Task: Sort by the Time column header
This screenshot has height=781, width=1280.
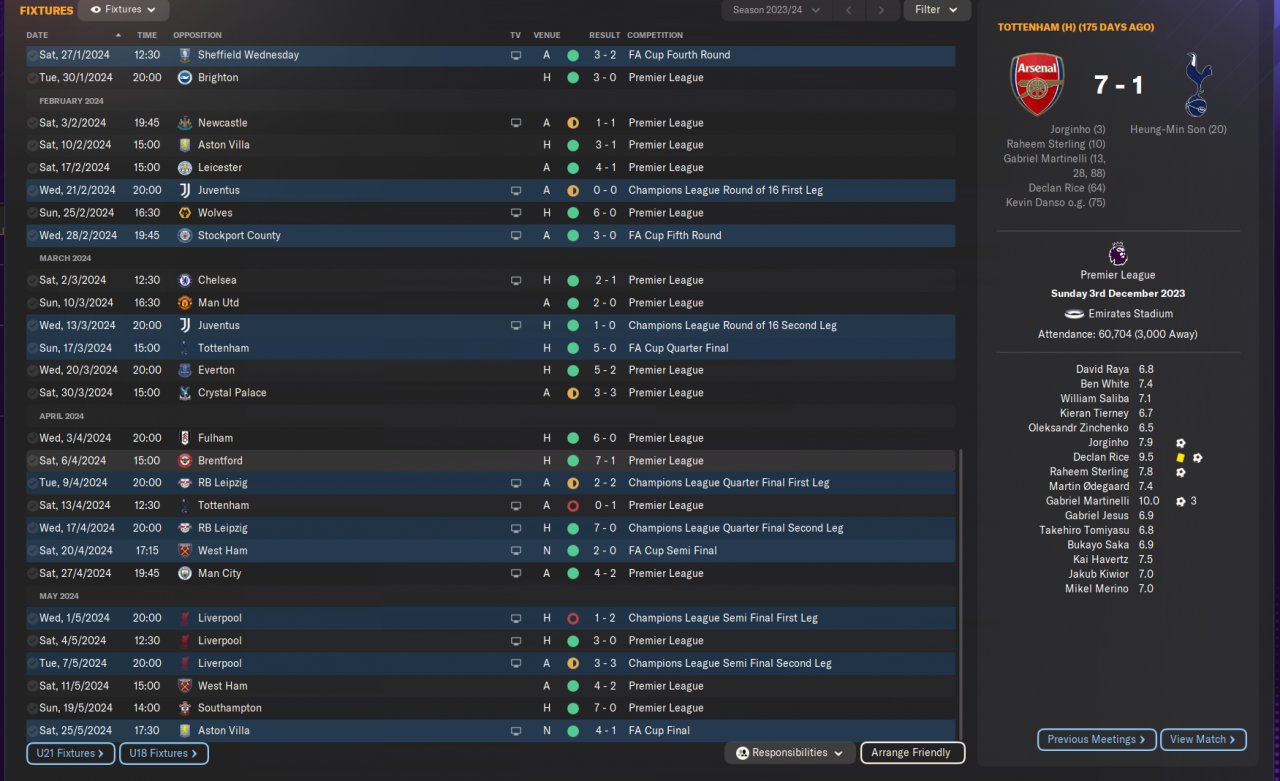Action: pyautogui.click(x=147, y=35)
